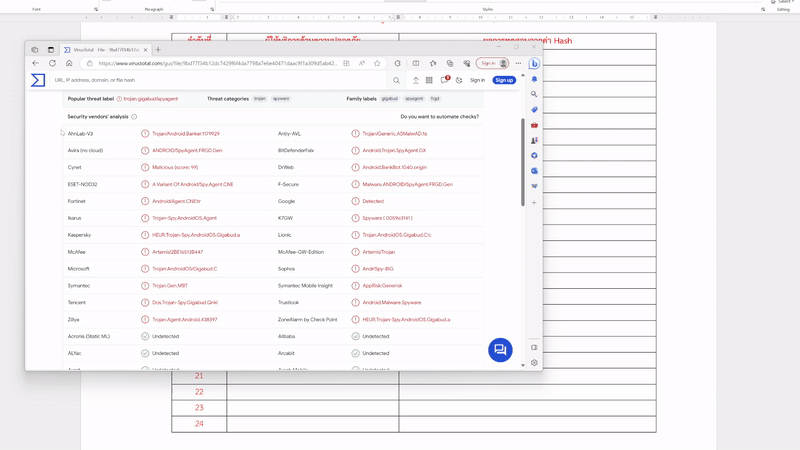Screen dimensions: 800x450
Task: Open the Favorites list in Edge toolbar
Action: pos(433,63)
